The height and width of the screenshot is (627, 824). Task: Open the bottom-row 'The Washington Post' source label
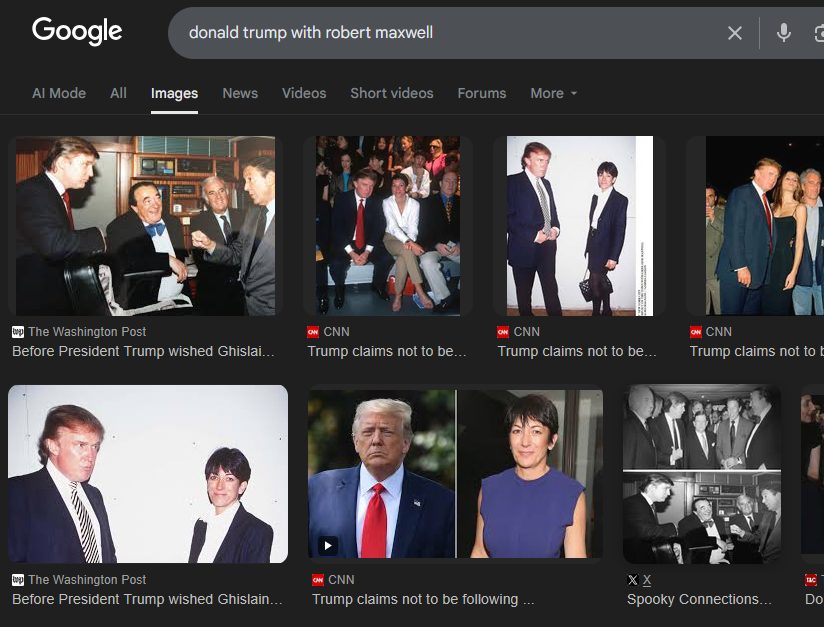click(x=87, y=580)
